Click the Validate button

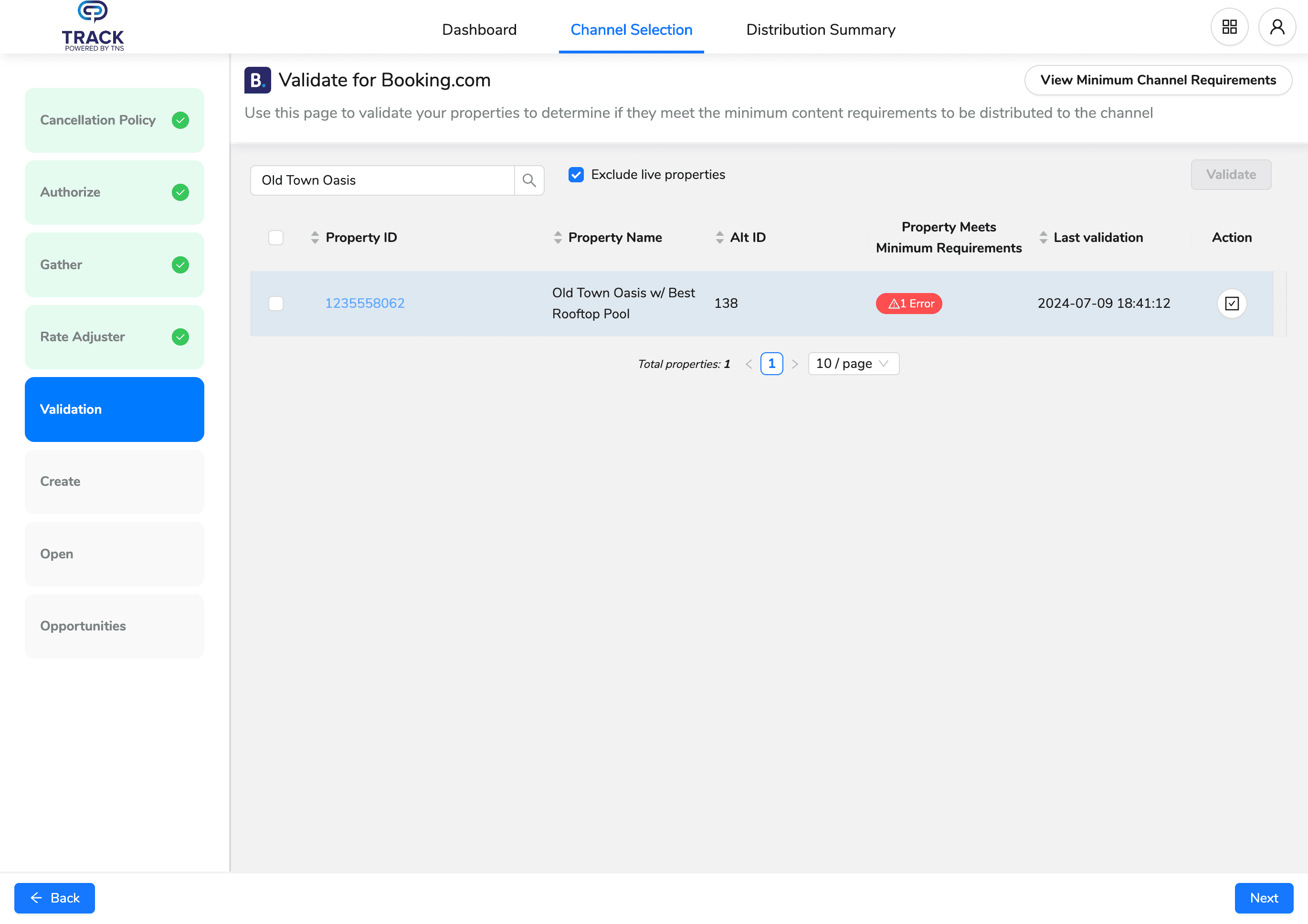click(1231, 175)
